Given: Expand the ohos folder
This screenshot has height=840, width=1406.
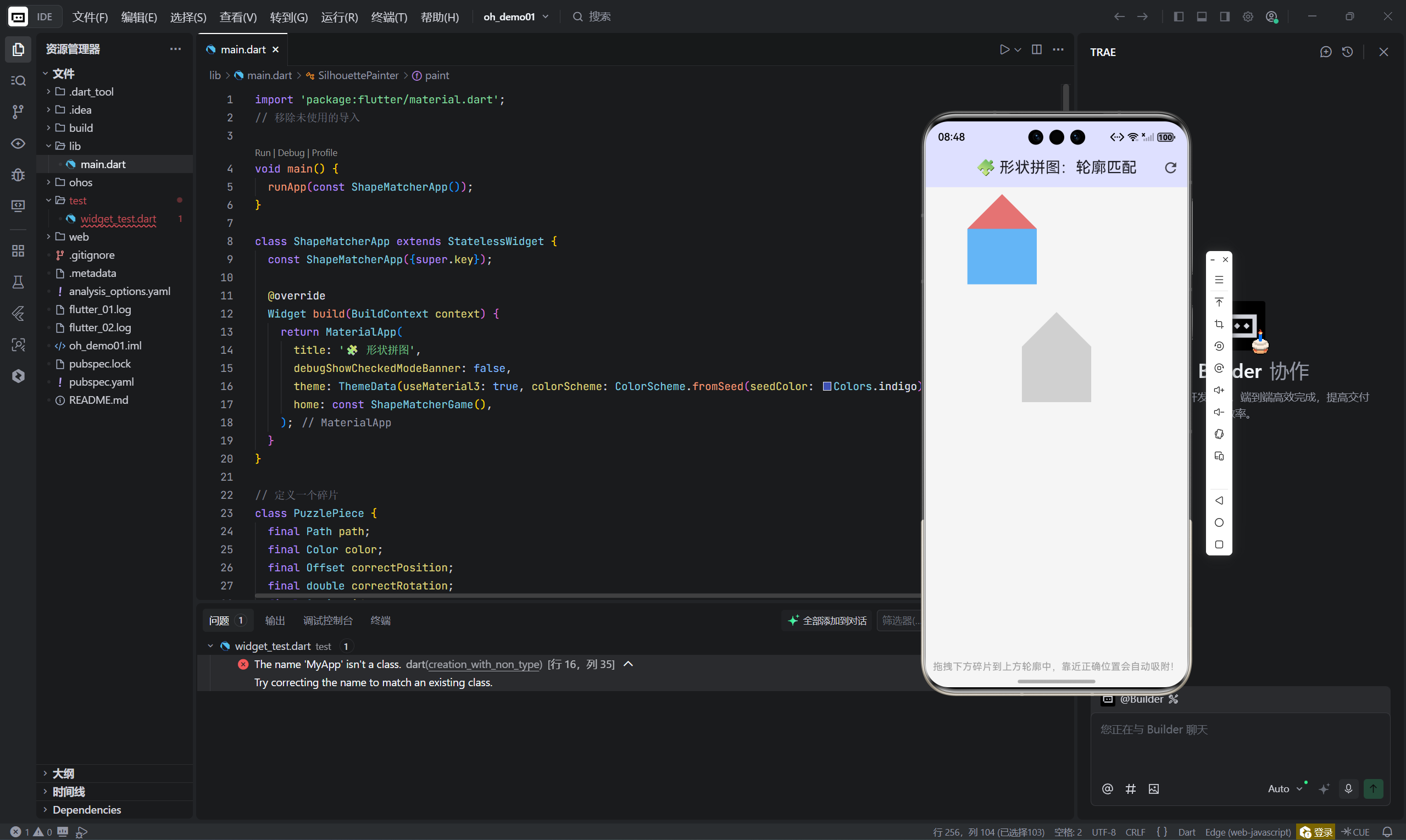Looking at the screenshot, I should [x=80, y=182].
